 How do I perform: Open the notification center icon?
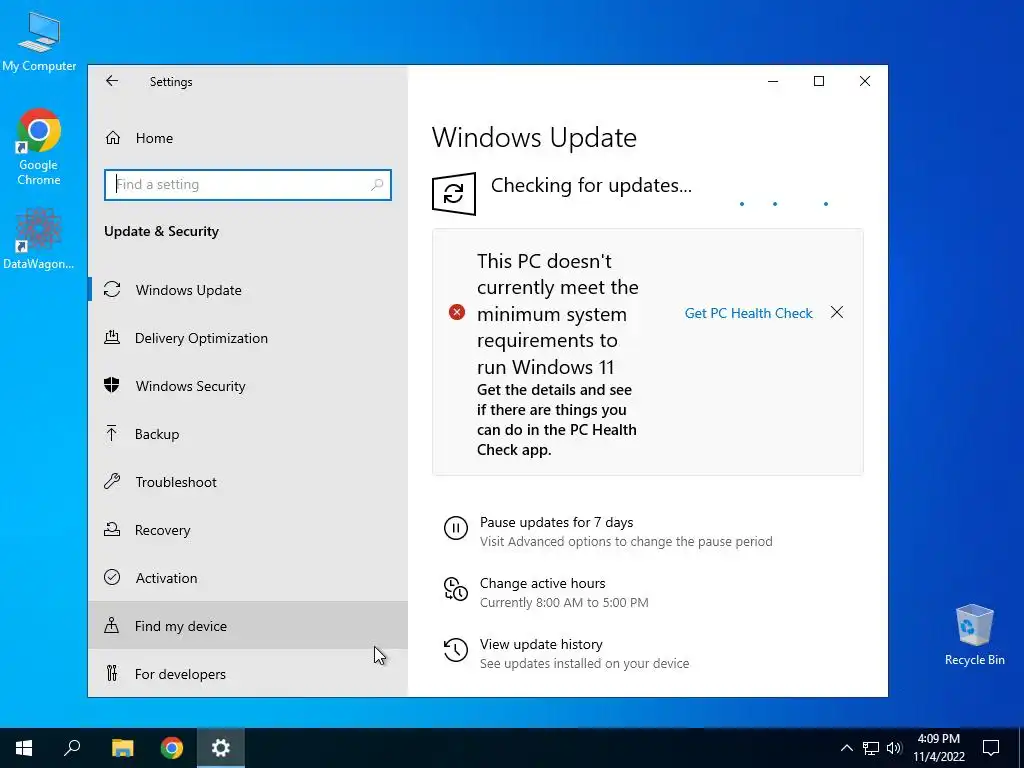point(991,748)
